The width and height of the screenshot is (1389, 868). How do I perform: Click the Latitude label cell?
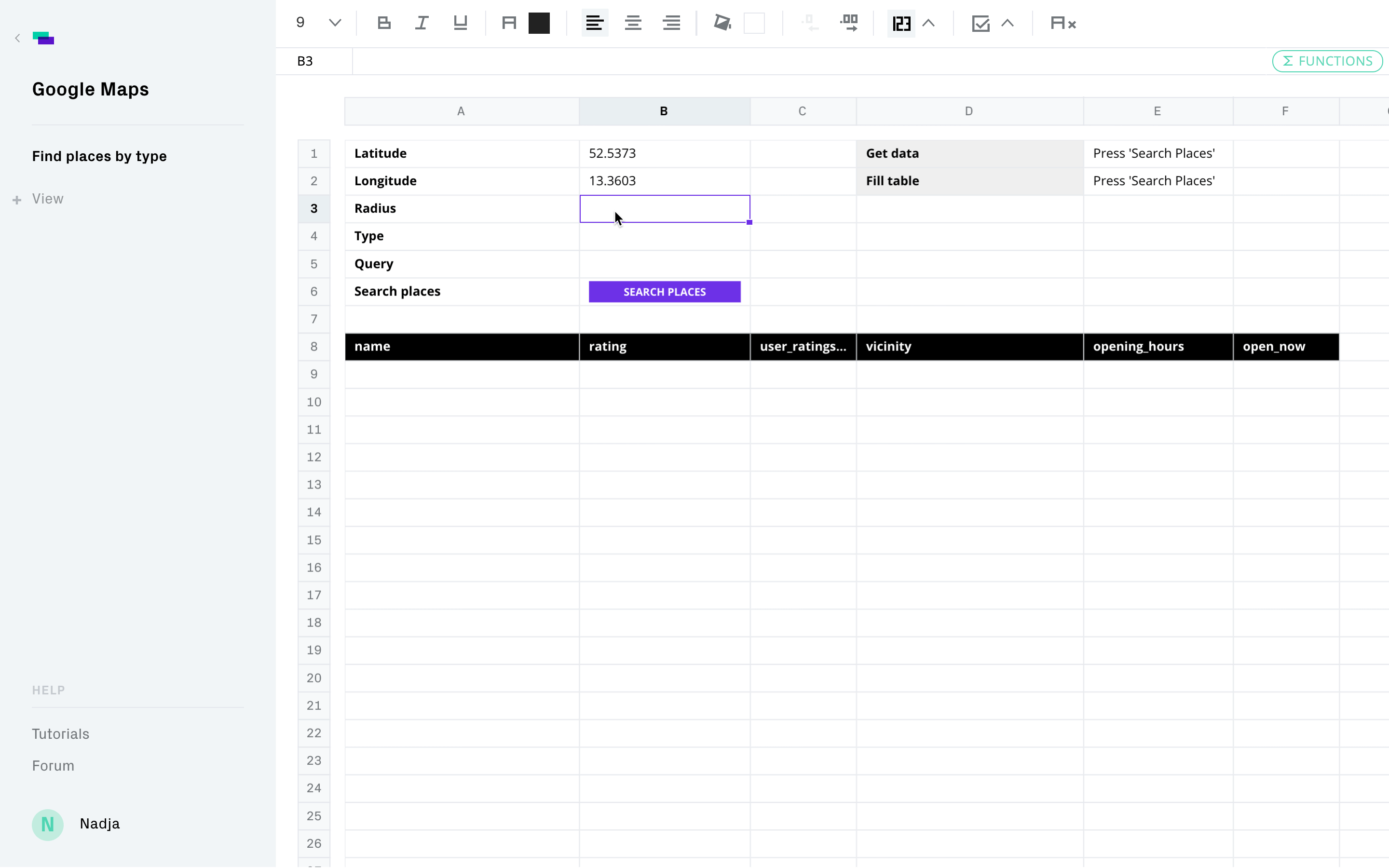tap(462, 153)
